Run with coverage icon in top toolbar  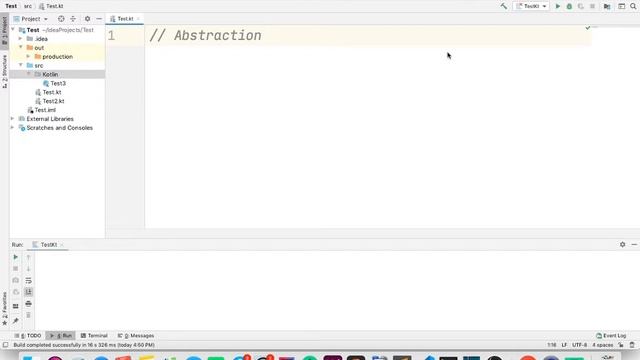[x=580, y=6]
